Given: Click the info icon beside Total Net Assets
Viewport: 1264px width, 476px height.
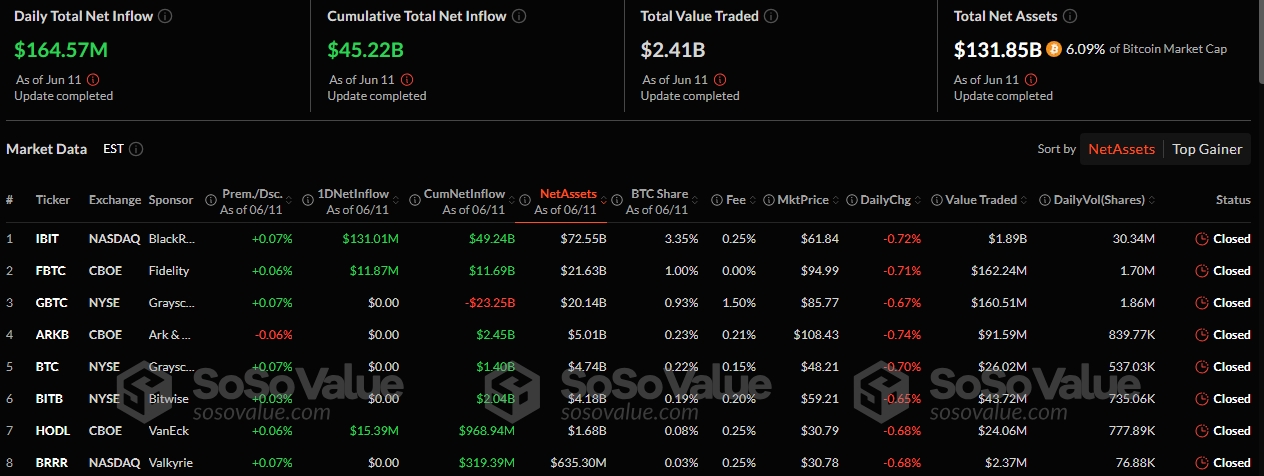Looking at the screenshot, I should [x=1070, y=17].
